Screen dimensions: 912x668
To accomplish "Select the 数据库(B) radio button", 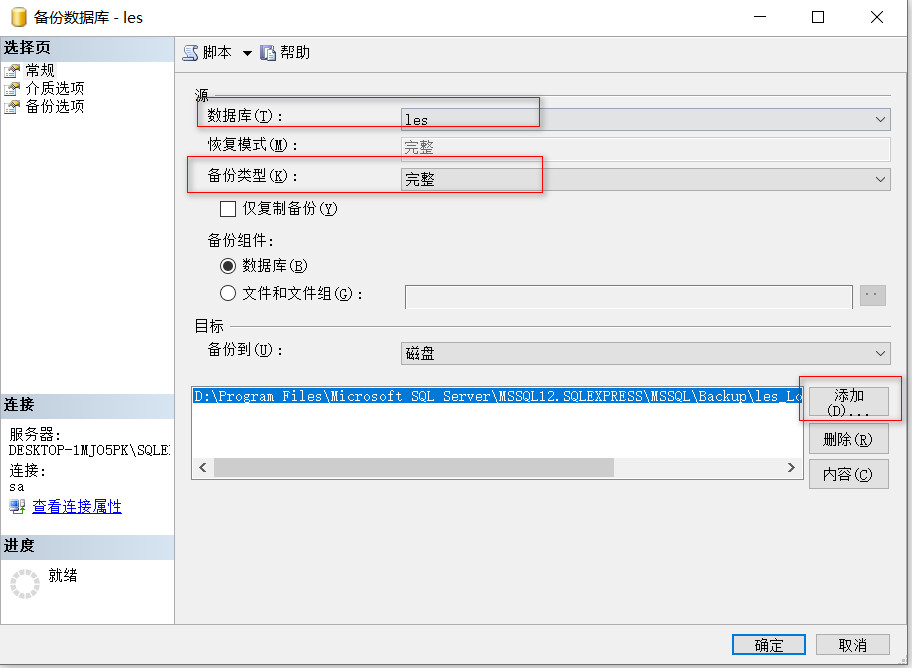I will click(228, 266).
